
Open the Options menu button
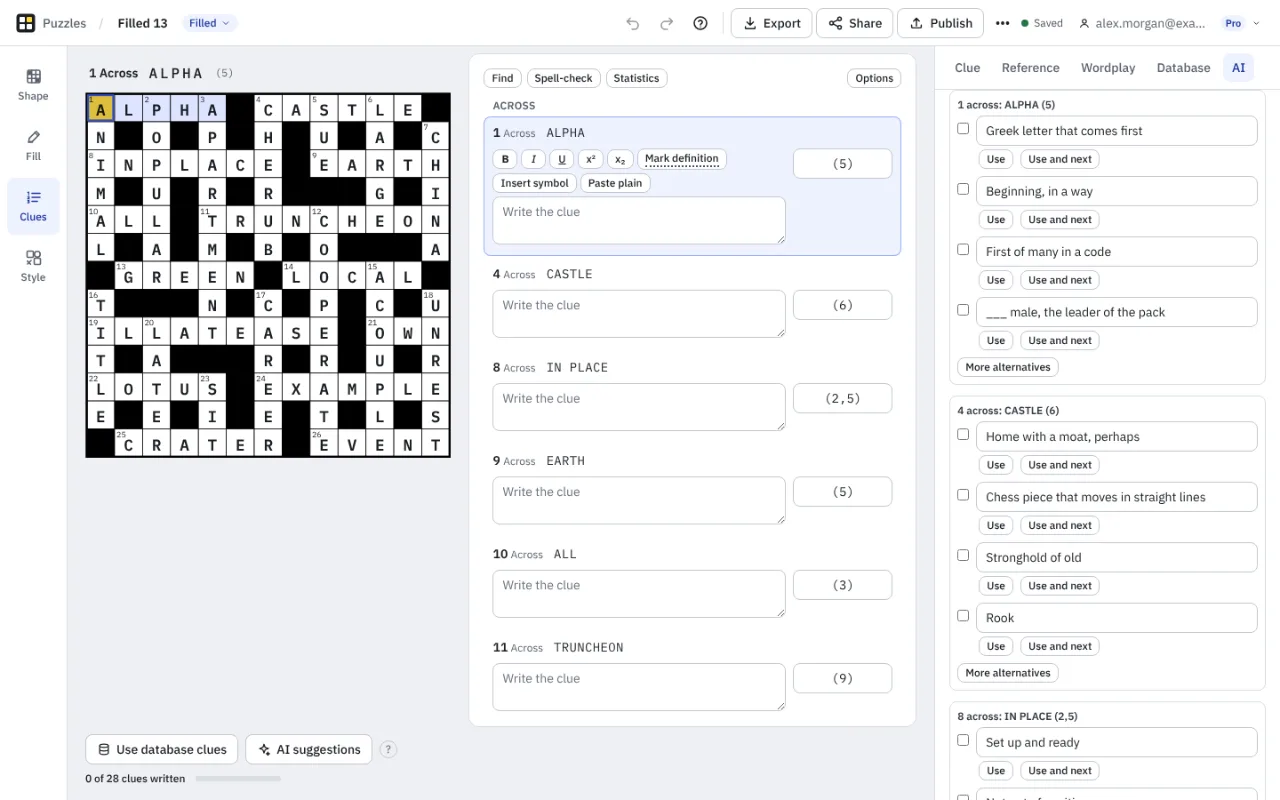pos(874,78)
